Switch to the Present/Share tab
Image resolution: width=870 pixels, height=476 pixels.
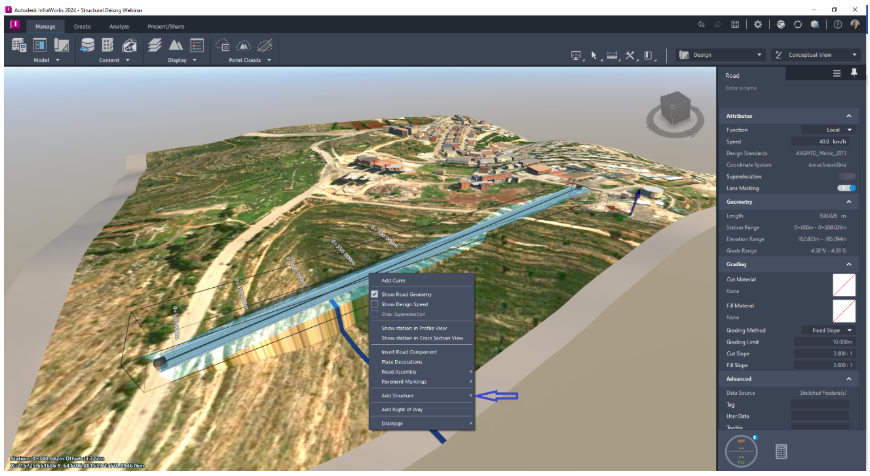tap(165, 26)
